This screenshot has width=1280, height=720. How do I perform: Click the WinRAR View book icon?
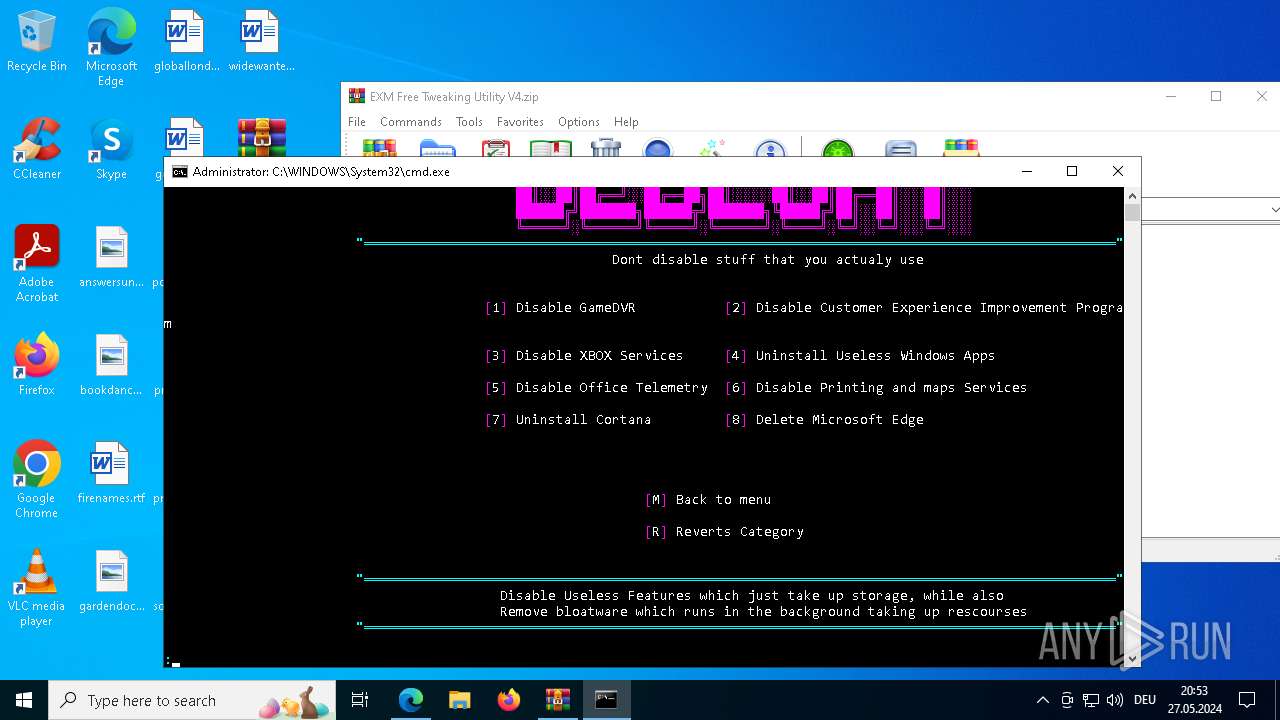(x=551, y=148)
